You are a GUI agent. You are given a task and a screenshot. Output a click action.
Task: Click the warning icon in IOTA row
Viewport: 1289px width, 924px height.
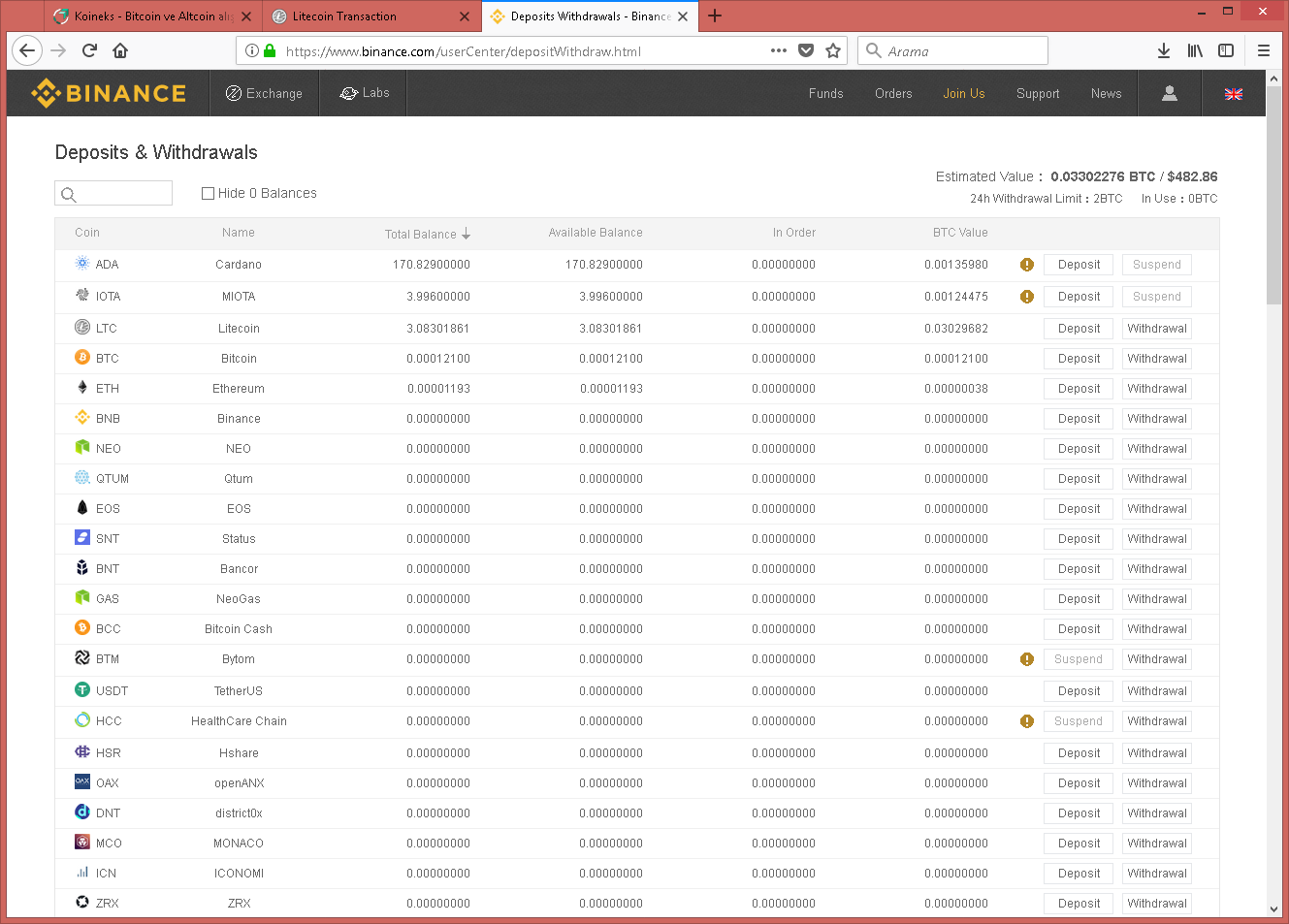(1027, 297)
